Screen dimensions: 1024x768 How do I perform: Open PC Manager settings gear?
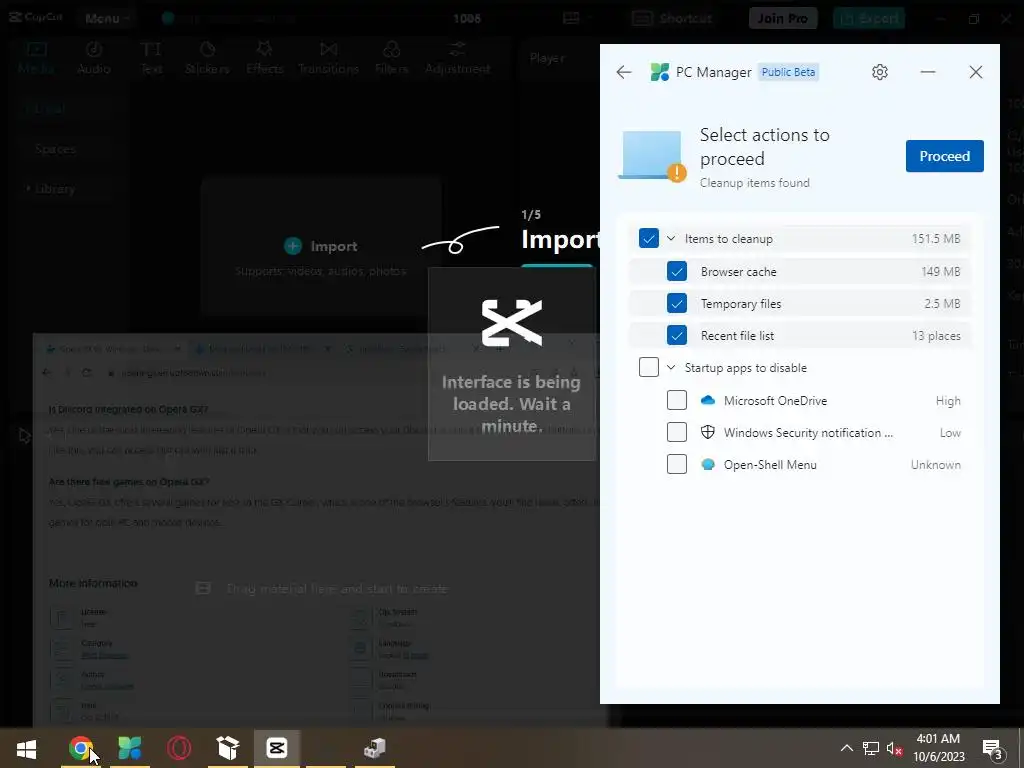[x=880, y=72]
